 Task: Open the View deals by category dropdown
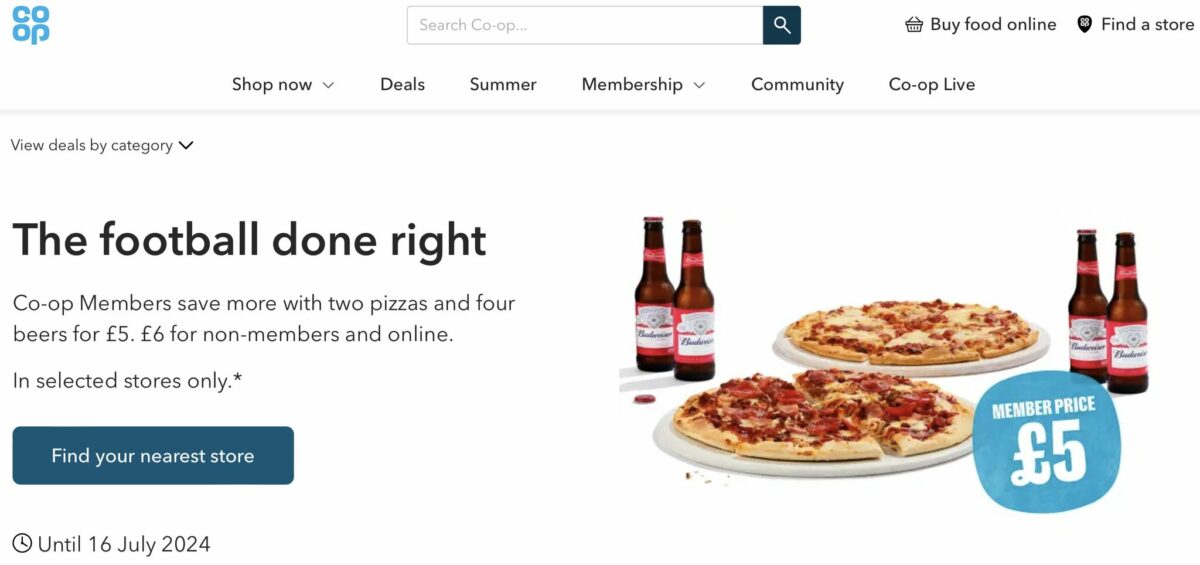(102, 145)
